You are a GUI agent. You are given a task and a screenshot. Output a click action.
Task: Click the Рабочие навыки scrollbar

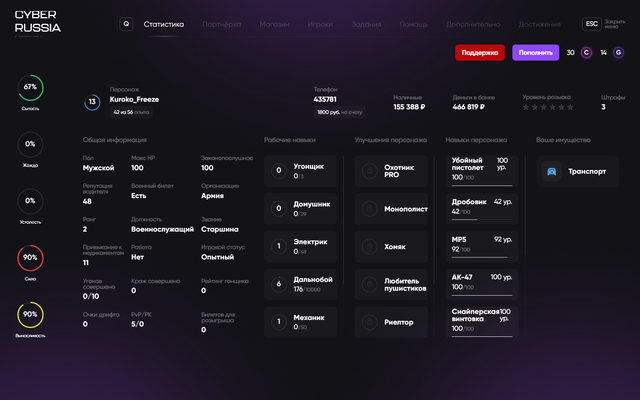point(344,220)
